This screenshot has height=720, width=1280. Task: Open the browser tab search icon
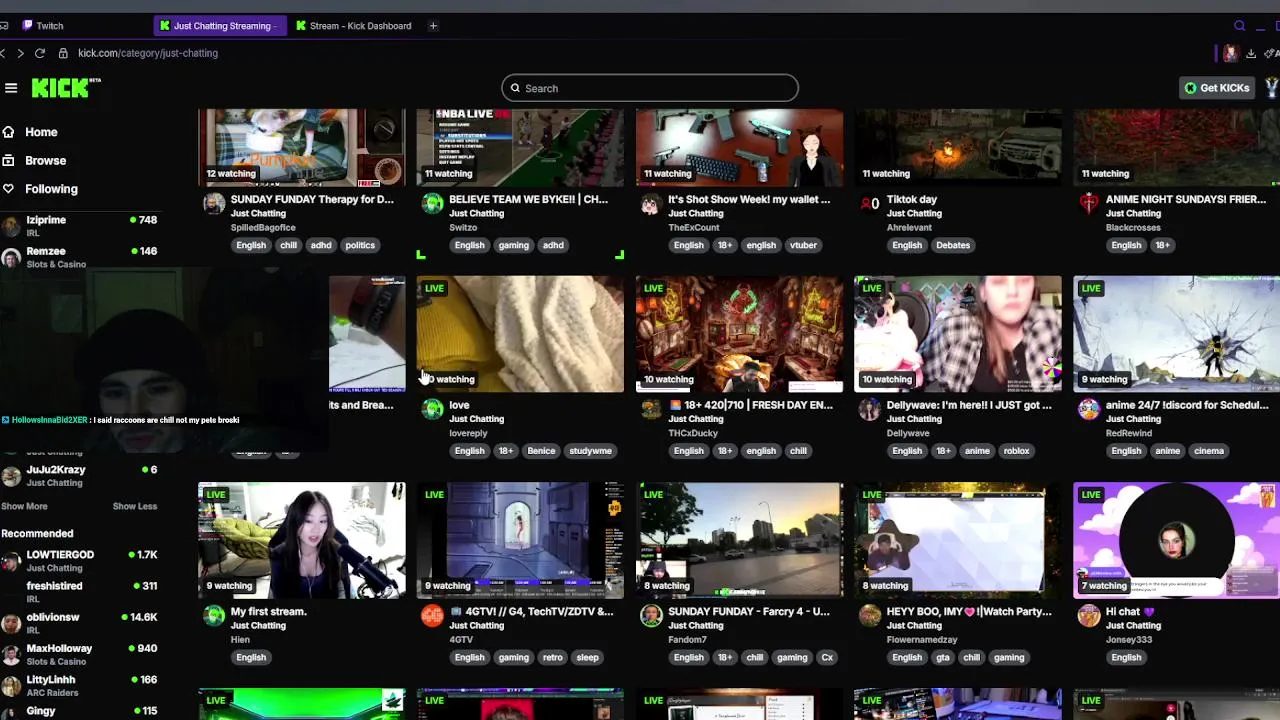(x=1240, y=26)
